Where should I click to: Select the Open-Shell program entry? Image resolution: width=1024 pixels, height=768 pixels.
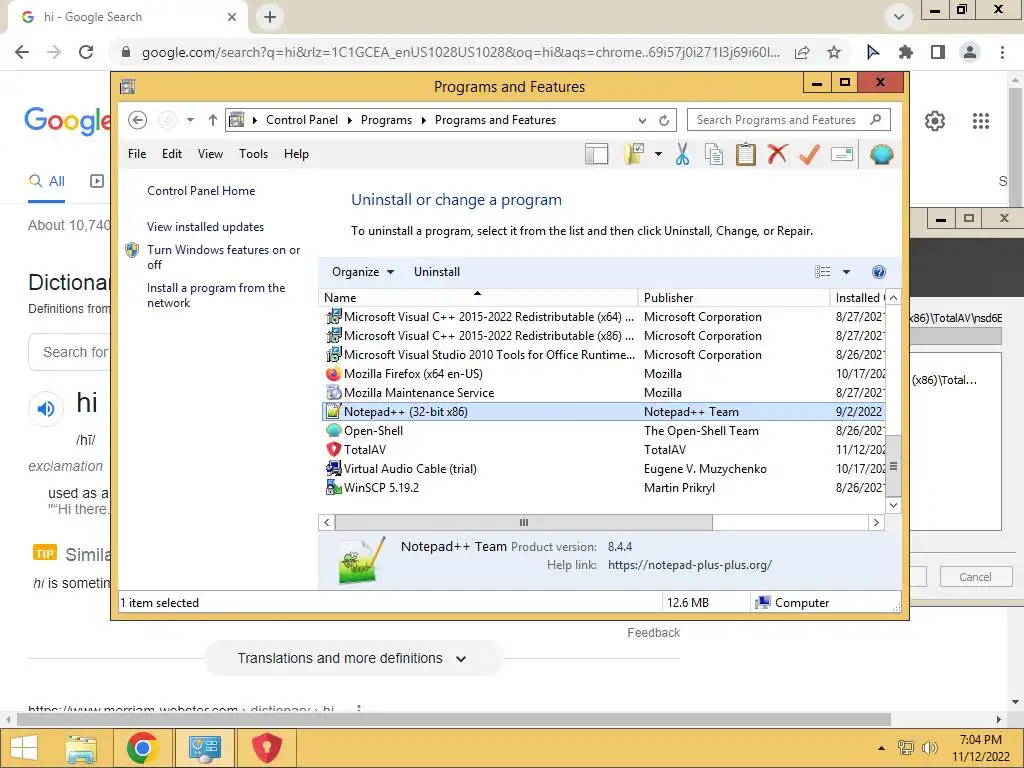tap(603, 430)
